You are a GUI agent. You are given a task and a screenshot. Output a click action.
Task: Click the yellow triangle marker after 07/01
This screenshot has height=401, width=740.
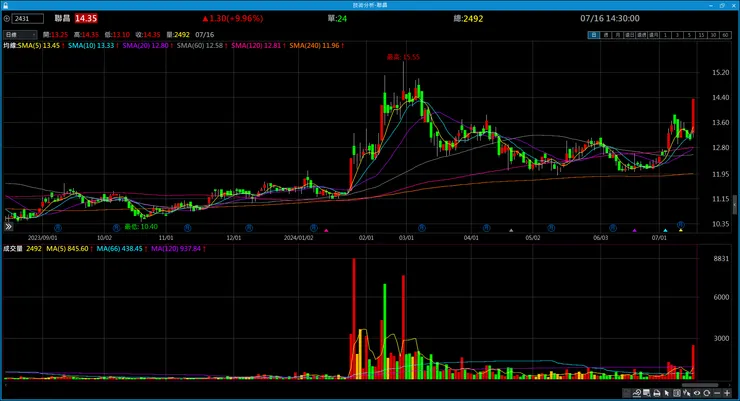click(681, 230)
